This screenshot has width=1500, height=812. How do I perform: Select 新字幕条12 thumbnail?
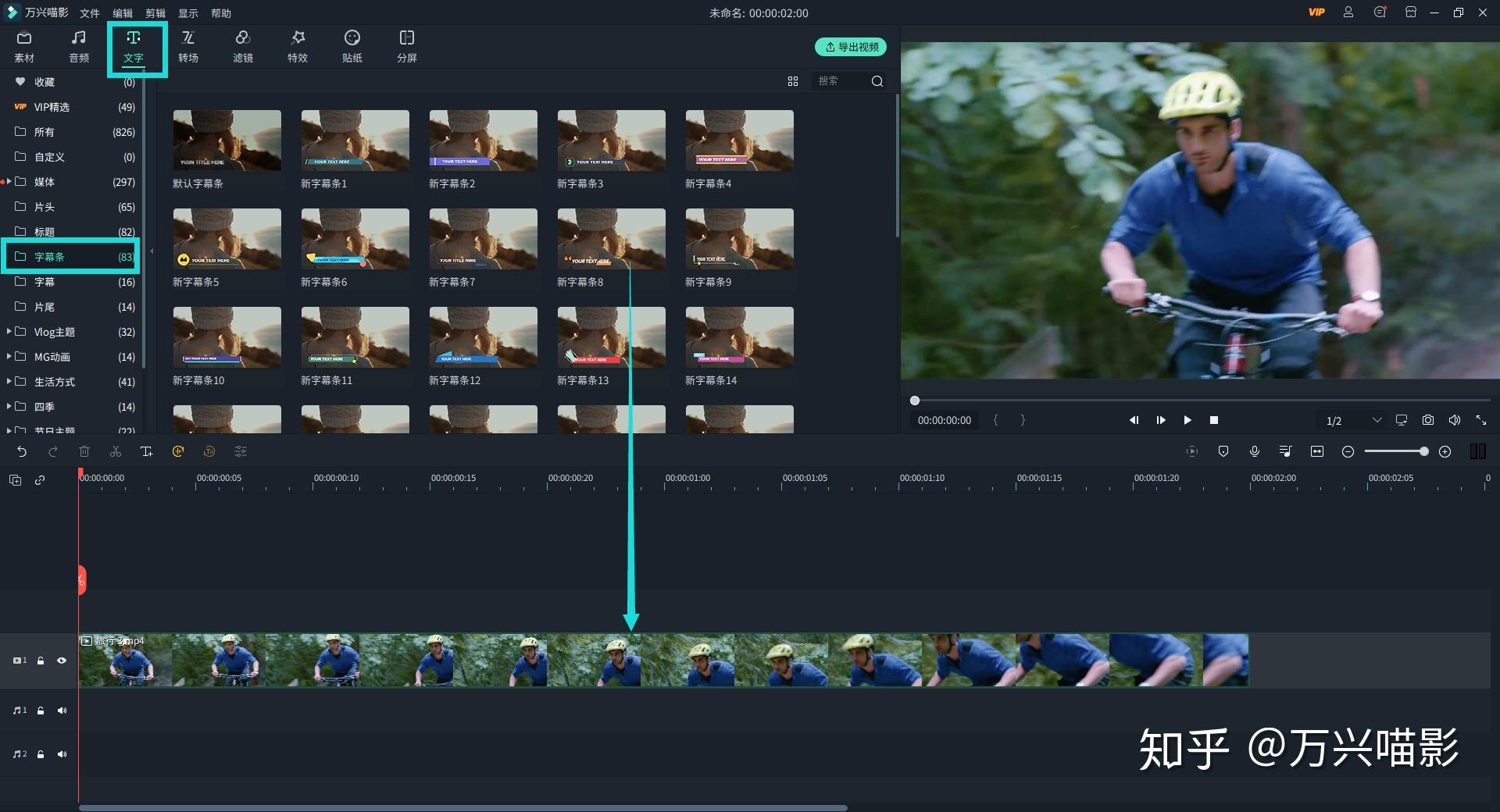484,337
